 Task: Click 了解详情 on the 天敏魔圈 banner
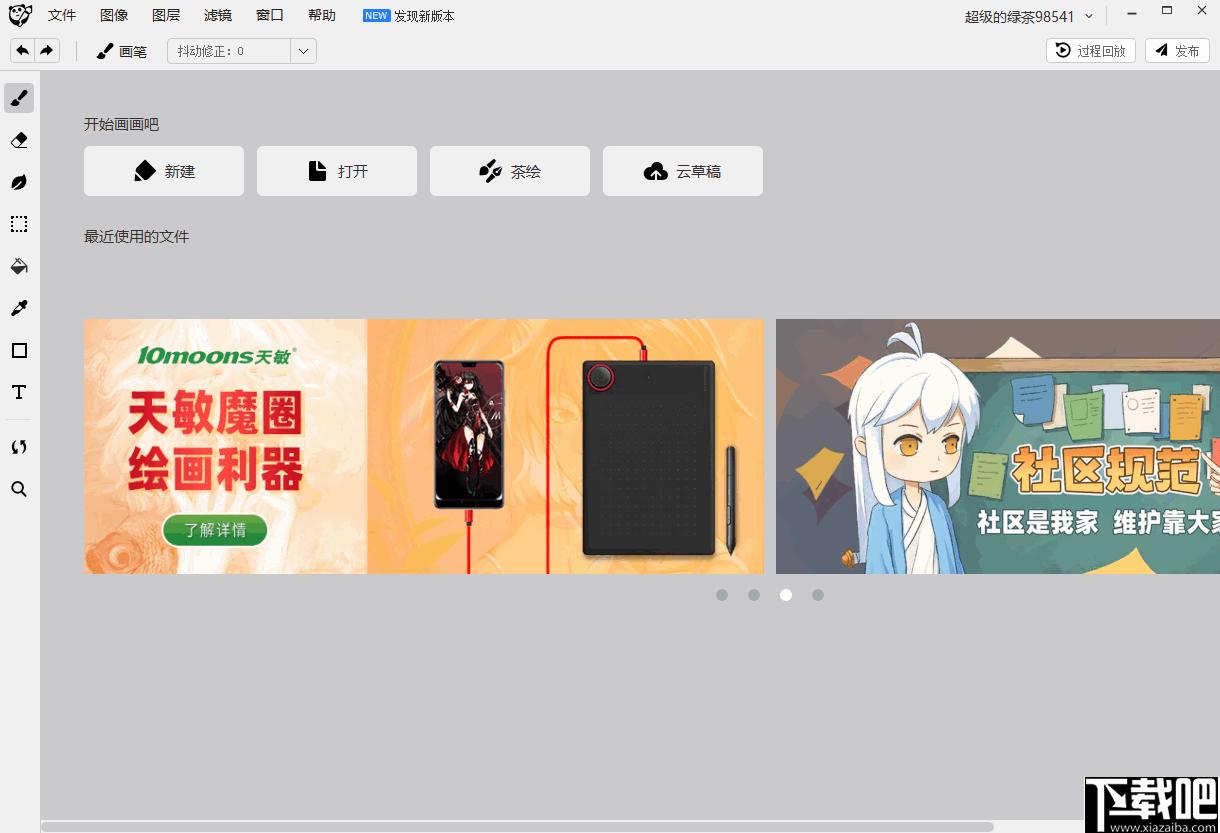coord(215,530)
